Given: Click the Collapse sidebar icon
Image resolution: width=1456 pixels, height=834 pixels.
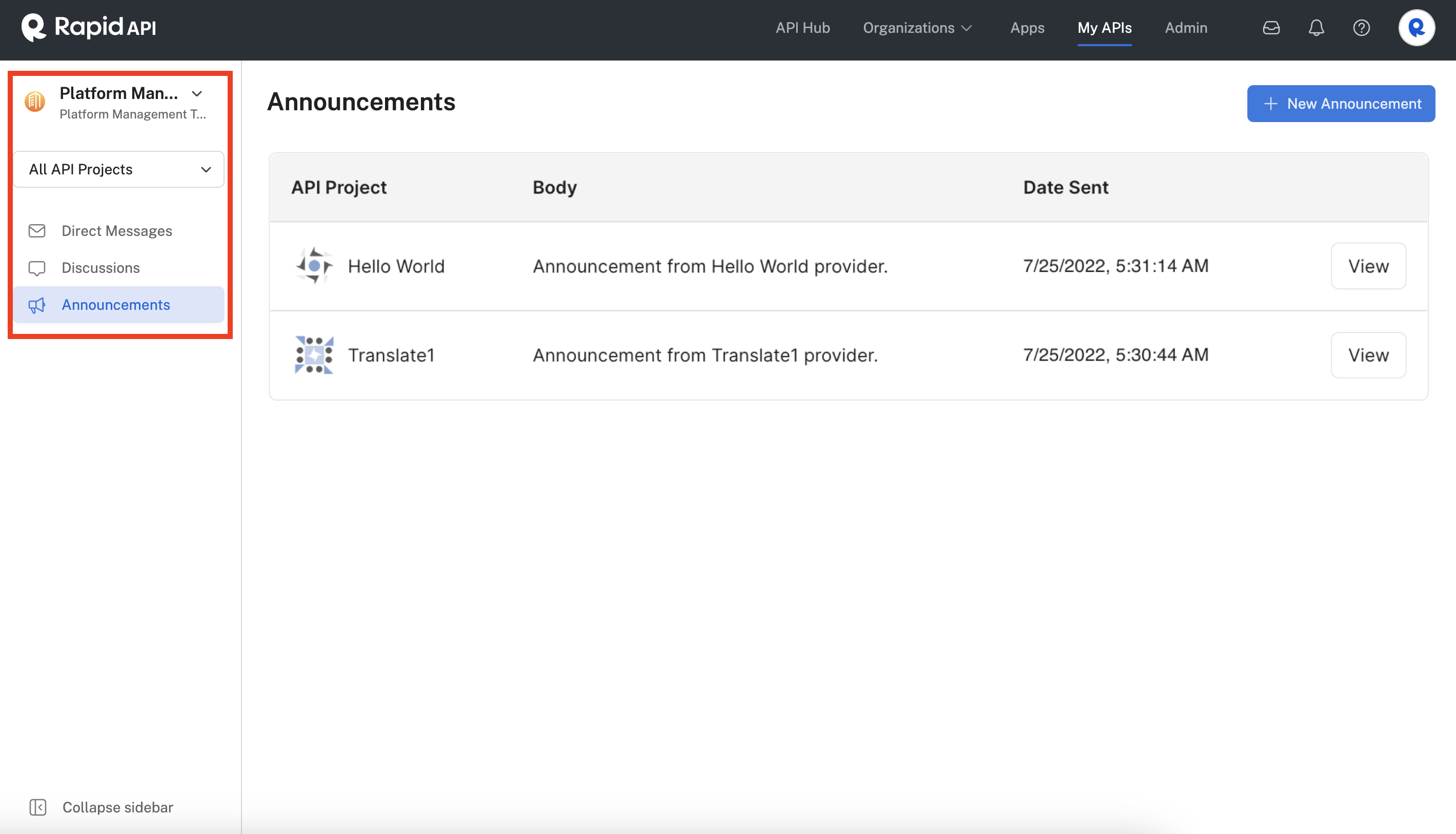Looking at the screenshot, I should coord(38,807).
